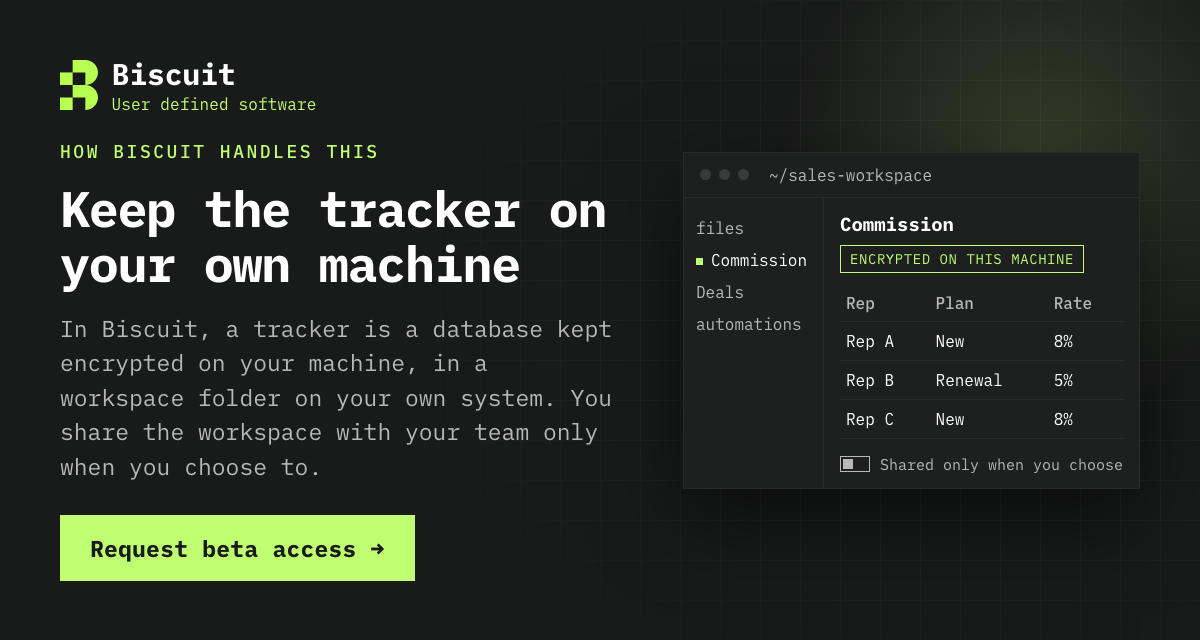
Task: Select the Rep C cell
Action: click(x=870, y=419)
